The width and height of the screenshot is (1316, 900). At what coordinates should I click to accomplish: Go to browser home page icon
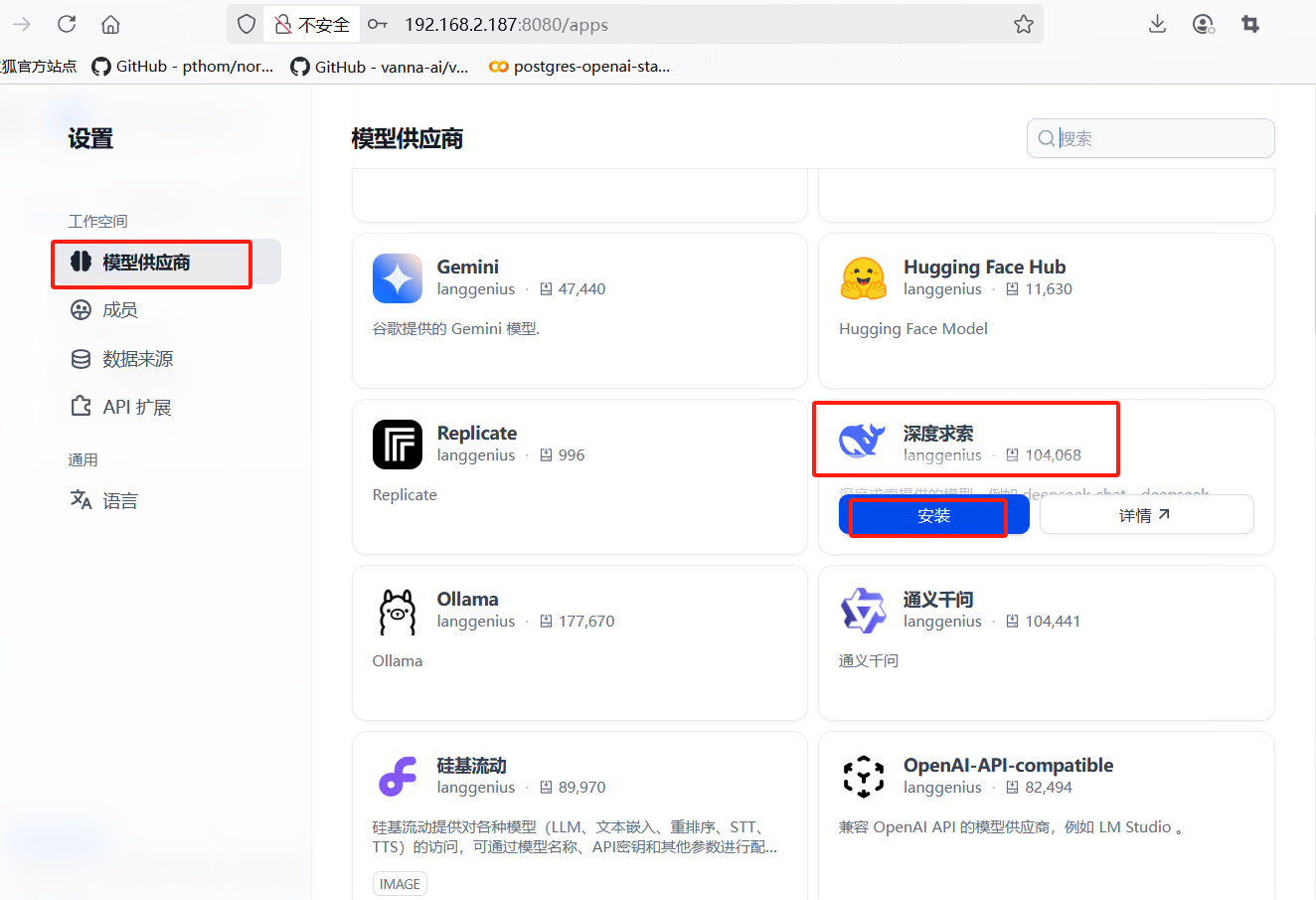(x=111, y=24)
